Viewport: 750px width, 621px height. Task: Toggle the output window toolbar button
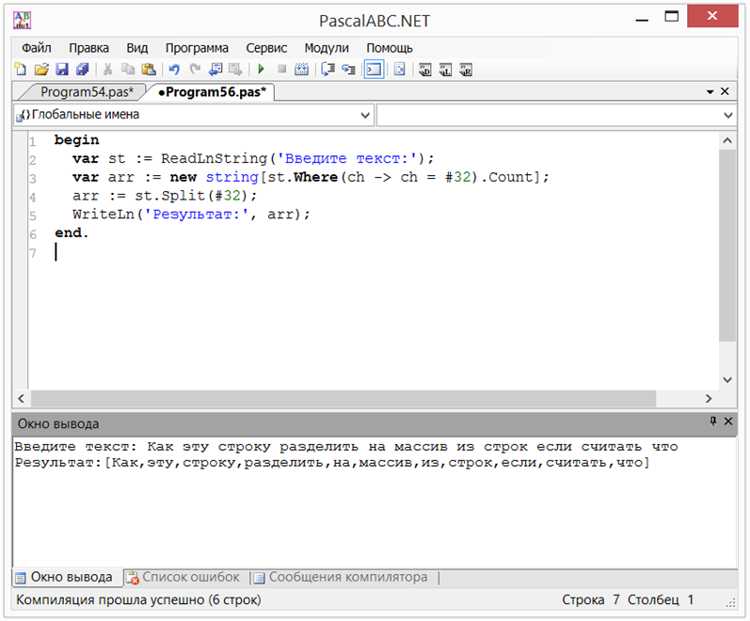click(x=374, y=70)
